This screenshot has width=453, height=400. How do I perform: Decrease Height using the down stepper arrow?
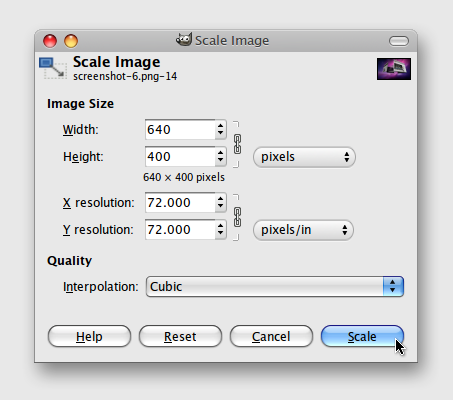coord(220,160)
